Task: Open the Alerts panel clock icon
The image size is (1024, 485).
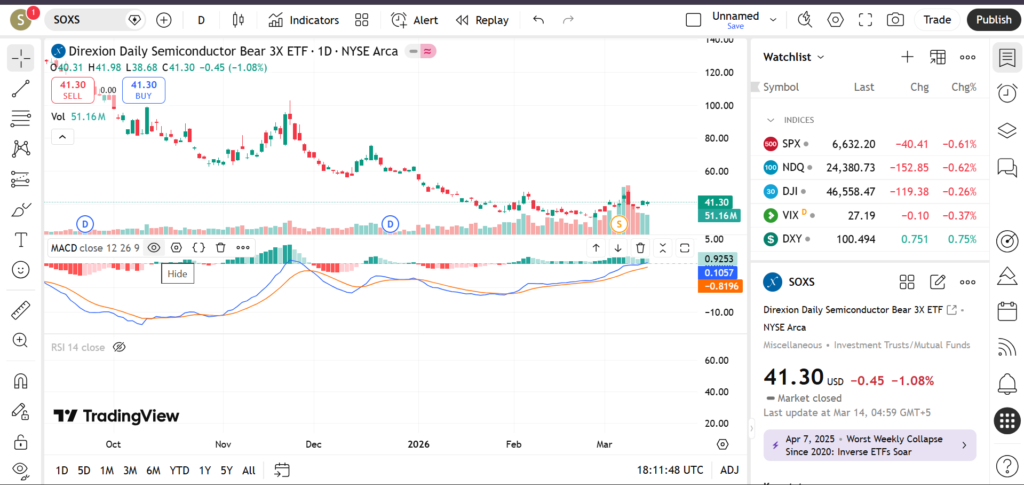Action: click(1006, 93)
